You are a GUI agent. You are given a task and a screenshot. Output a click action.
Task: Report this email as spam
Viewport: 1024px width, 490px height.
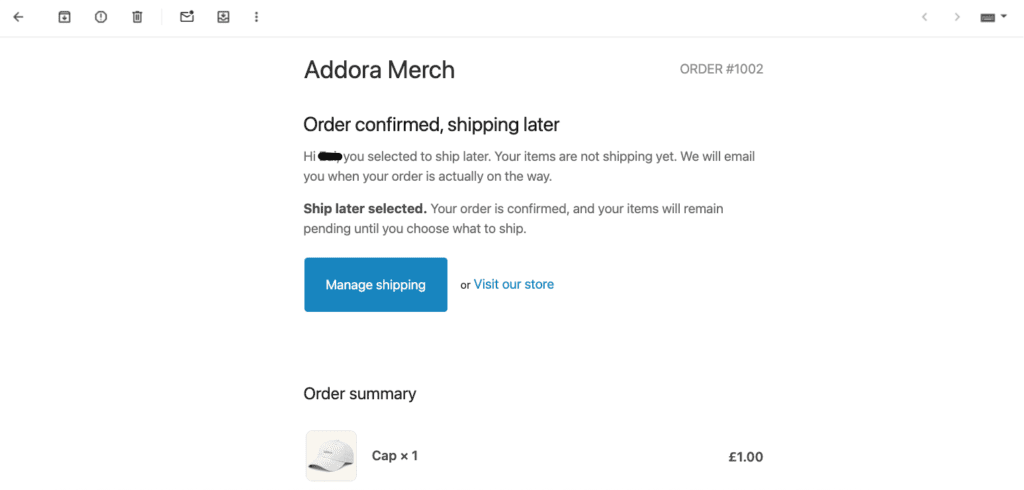(101, 17)
